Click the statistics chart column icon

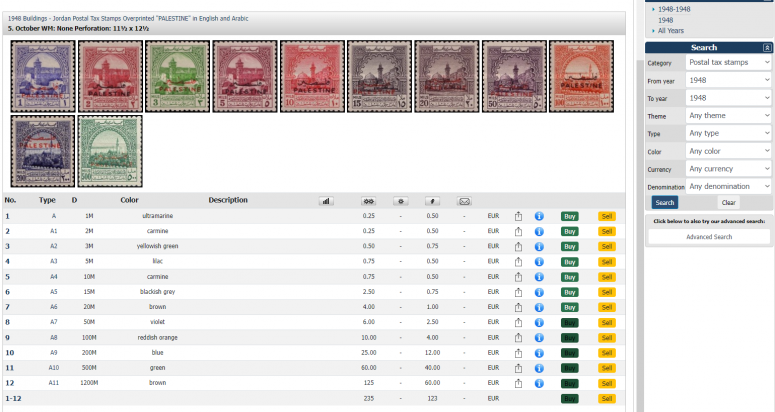click(x=326, y=201)
